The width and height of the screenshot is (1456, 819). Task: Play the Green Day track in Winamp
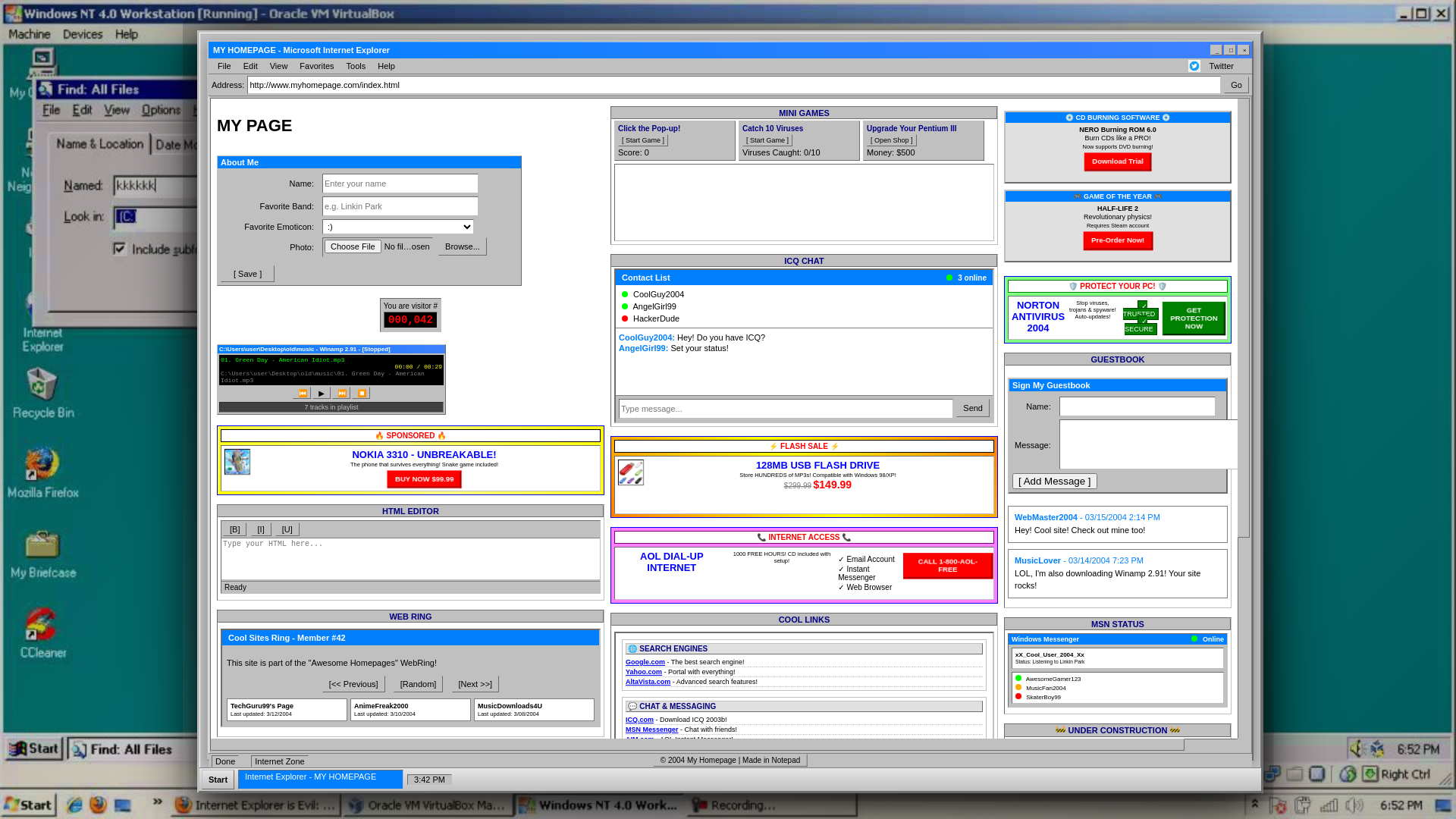[322, 393]
